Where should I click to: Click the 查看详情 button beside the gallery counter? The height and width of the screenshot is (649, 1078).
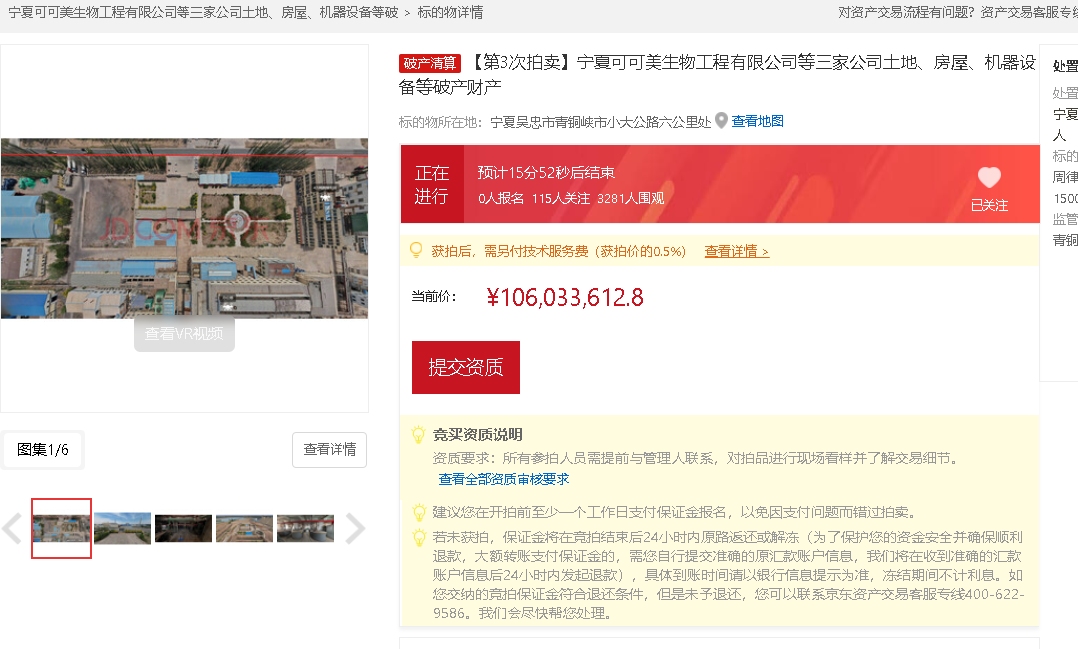[x=329, y=450]
